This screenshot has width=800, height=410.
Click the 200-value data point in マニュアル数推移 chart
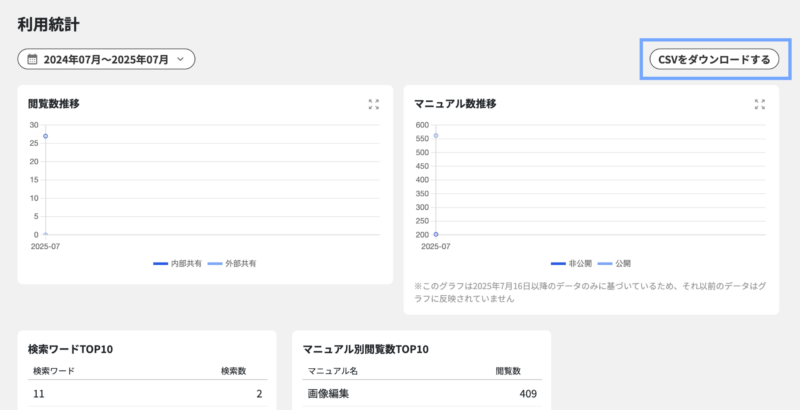(435, 234)
